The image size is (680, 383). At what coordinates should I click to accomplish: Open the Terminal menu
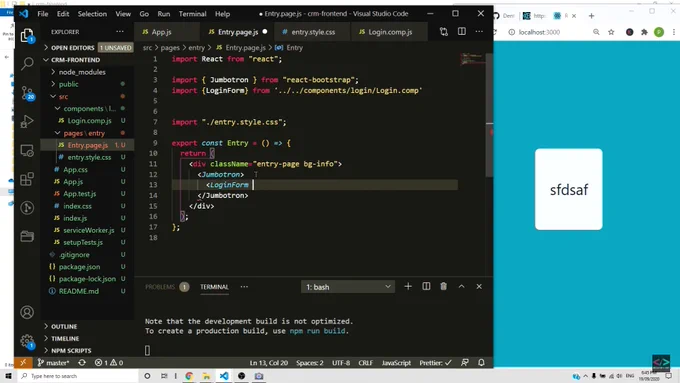192,14
